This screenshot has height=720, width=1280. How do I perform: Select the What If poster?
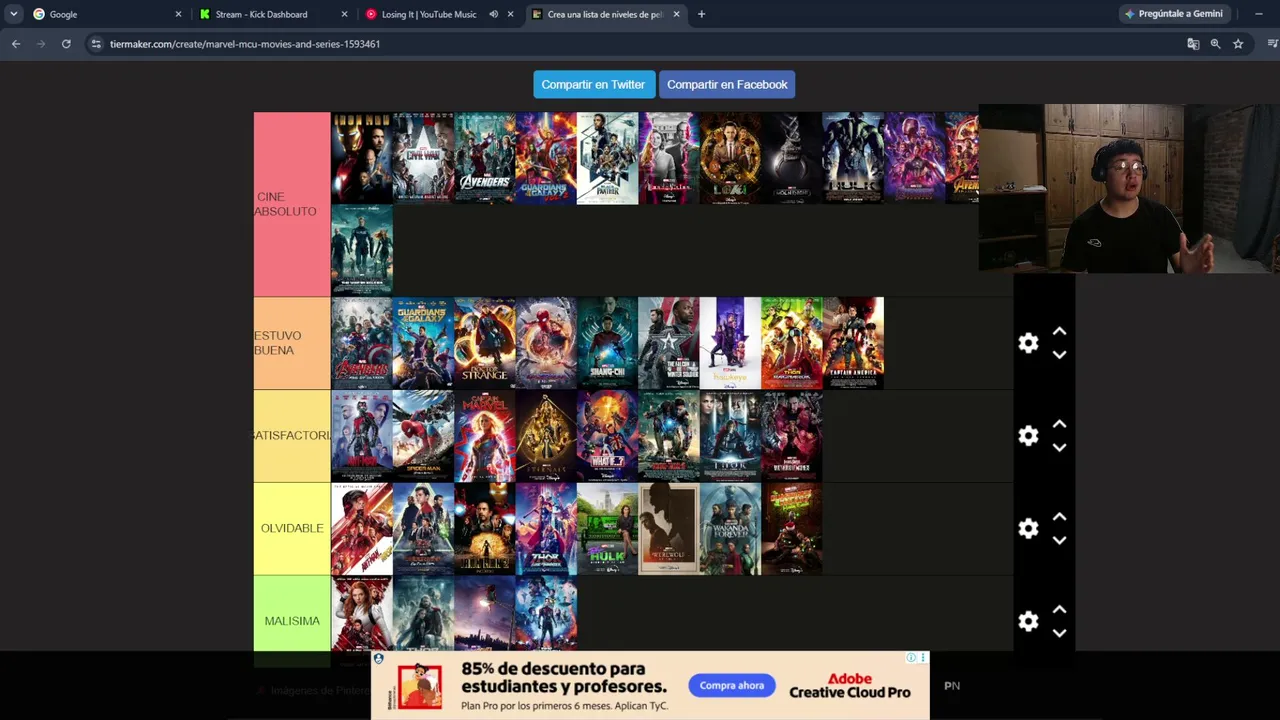point(607,436)
